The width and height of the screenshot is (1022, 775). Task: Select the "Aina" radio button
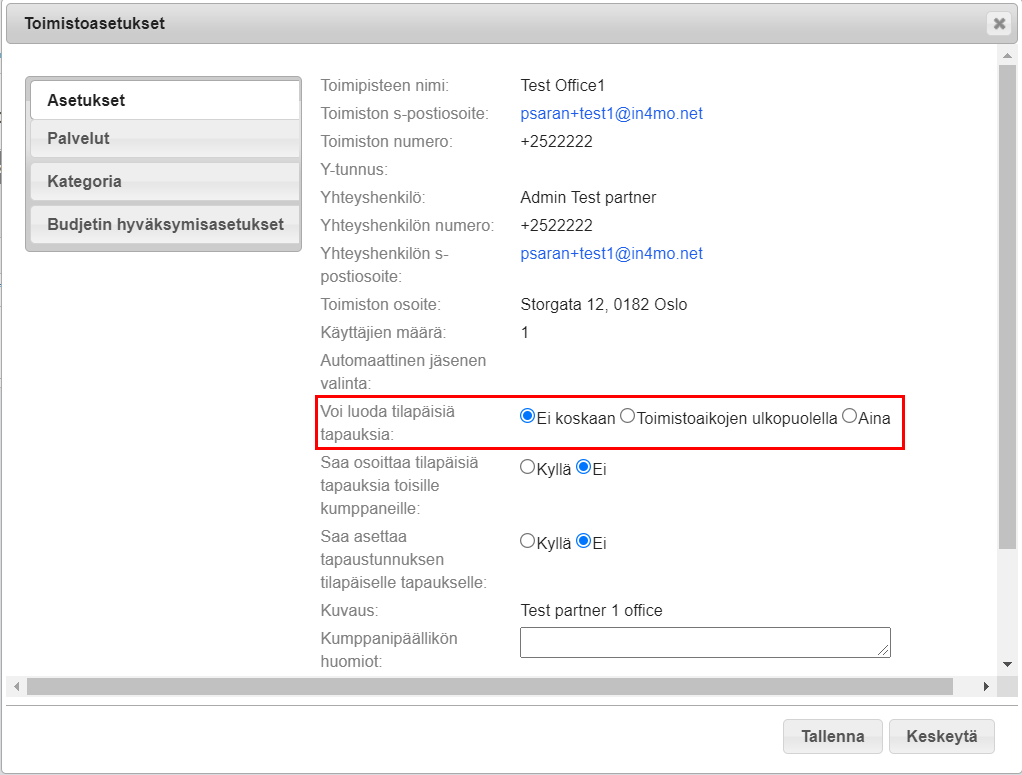[x=849, y=417]
